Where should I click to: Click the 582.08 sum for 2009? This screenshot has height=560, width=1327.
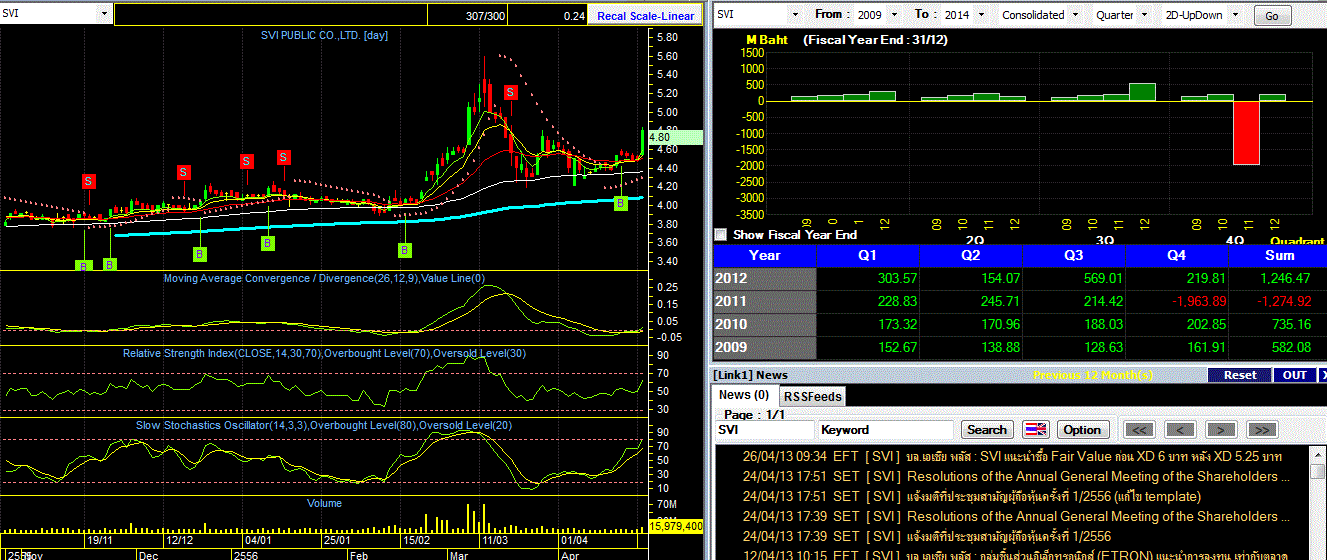(1290, 347)
